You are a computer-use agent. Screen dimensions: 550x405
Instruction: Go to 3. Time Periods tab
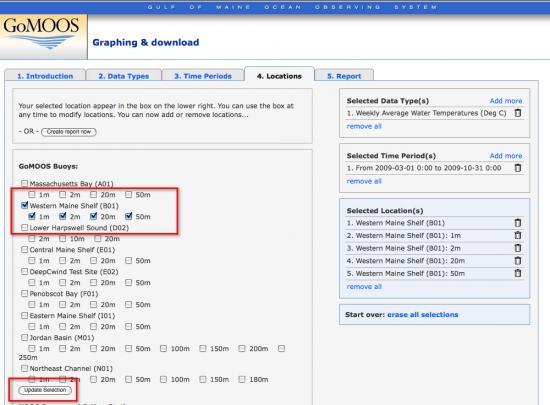203,76
